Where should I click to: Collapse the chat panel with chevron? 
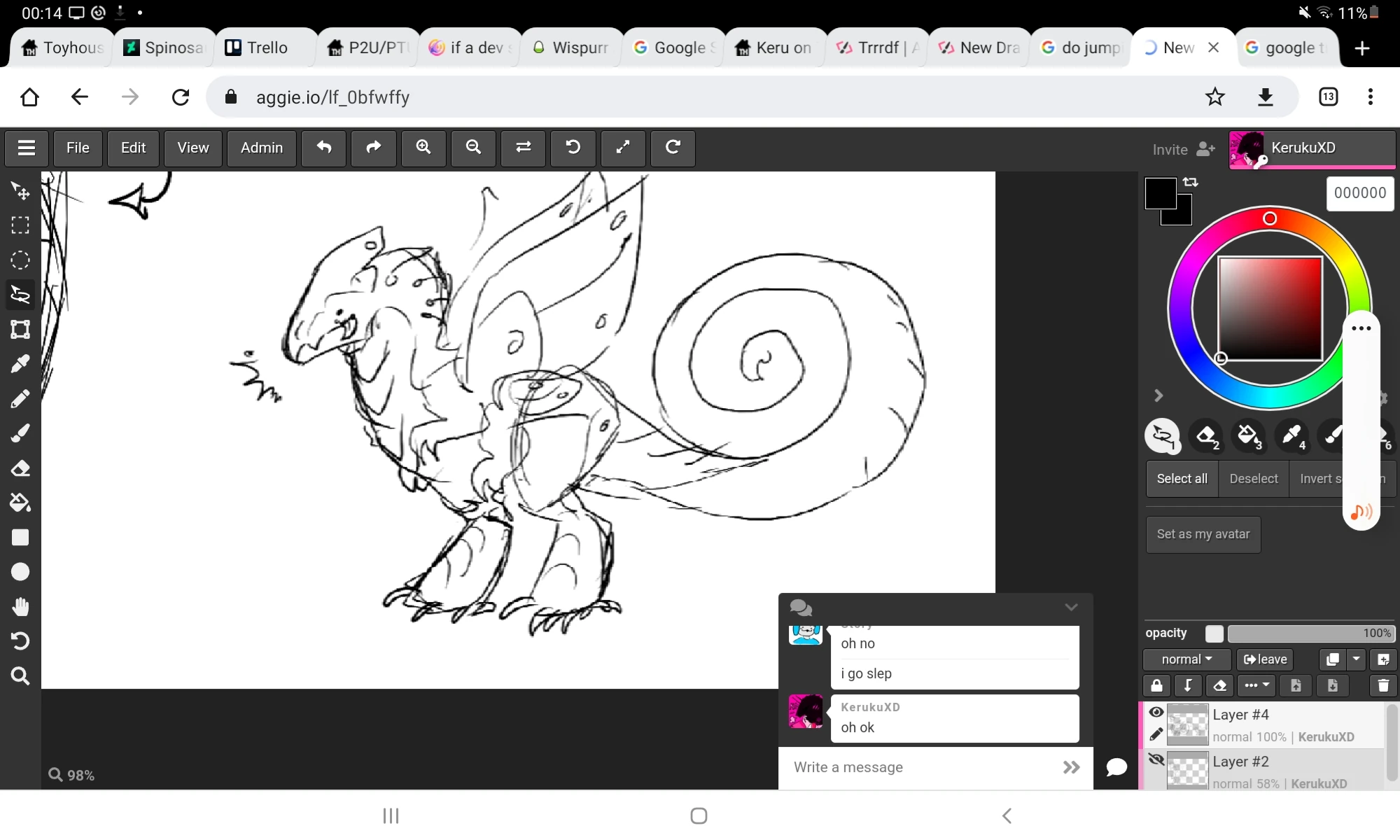click(x=1071, y=607)
